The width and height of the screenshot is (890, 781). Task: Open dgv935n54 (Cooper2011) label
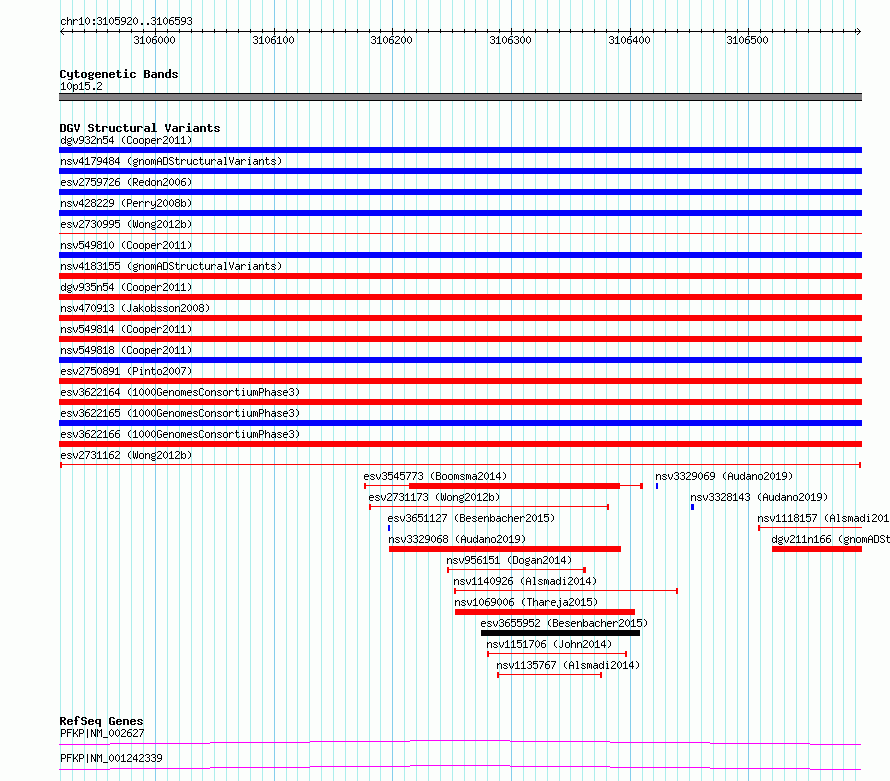(x=126, y=287)
